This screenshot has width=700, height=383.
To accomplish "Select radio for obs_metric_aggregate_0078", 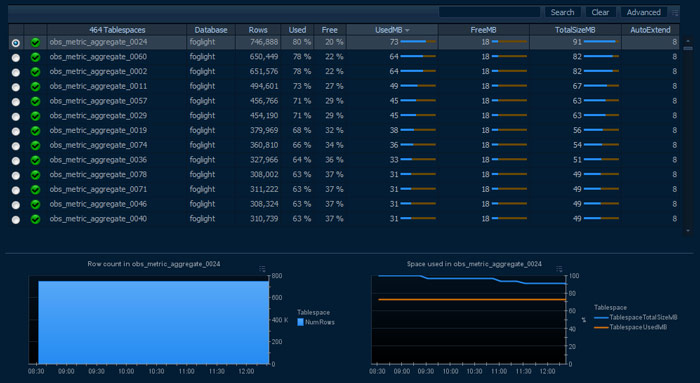I will click(x=16, y=175).
